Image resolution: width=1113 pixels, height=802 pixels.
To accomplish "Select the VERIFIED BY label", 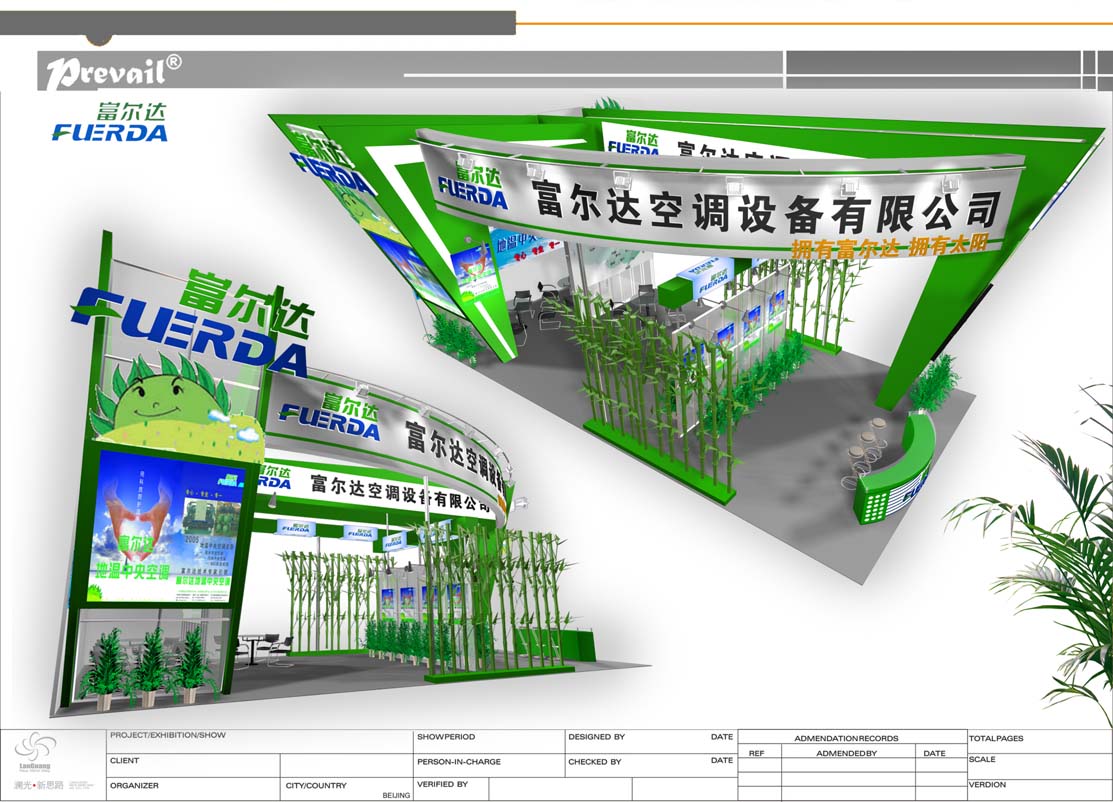I will (x=442, y=784).
